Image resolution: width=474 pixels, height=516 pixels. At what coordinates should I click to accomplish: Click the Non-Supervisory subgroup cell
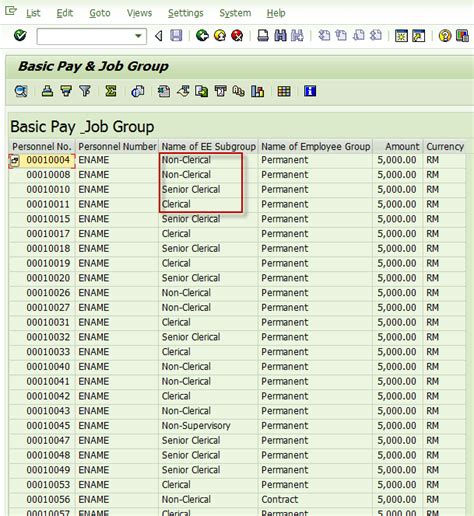point(196,426)
